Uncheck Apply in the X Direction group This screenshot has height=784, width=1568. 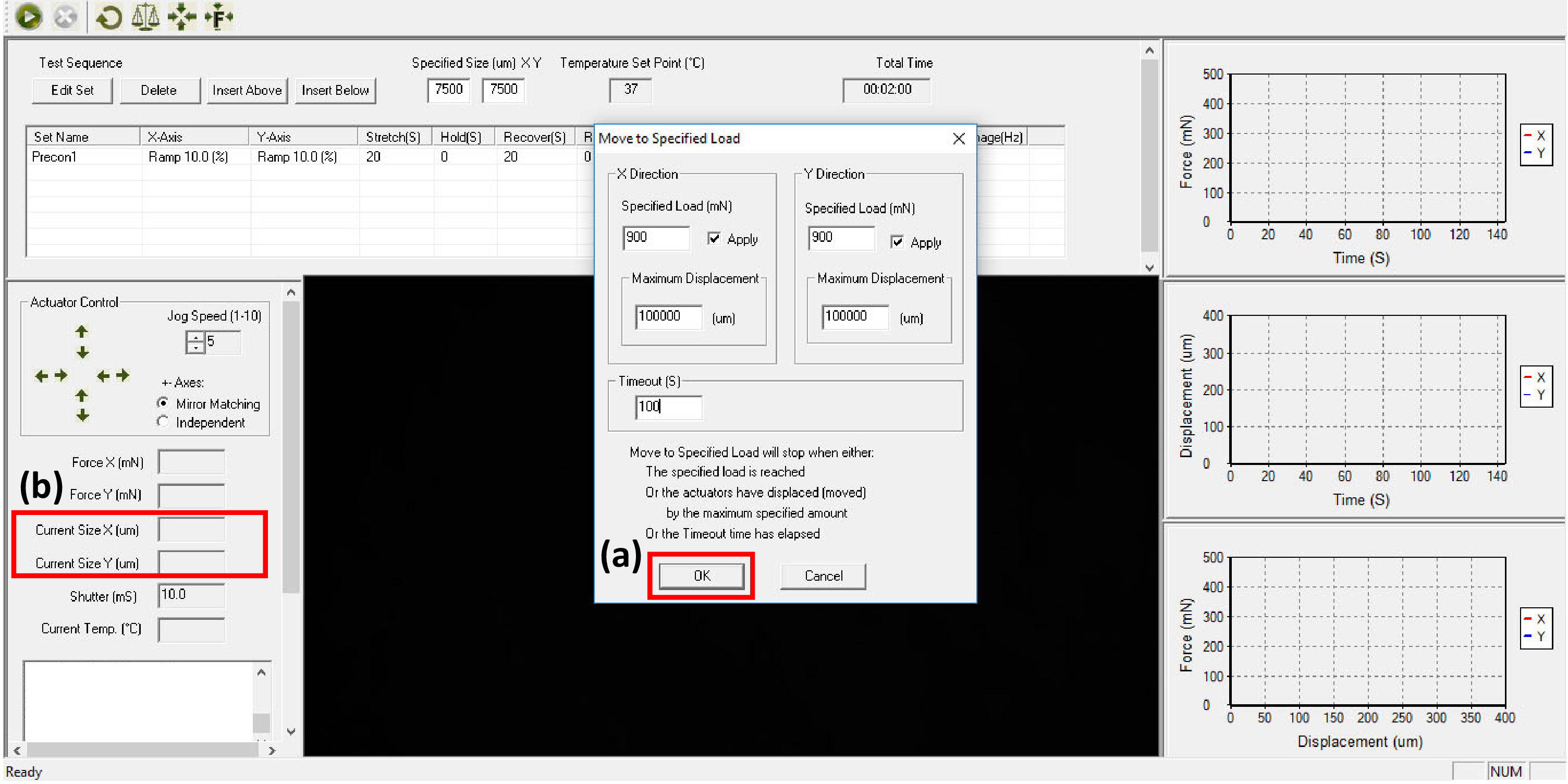[x=714, y=239]
